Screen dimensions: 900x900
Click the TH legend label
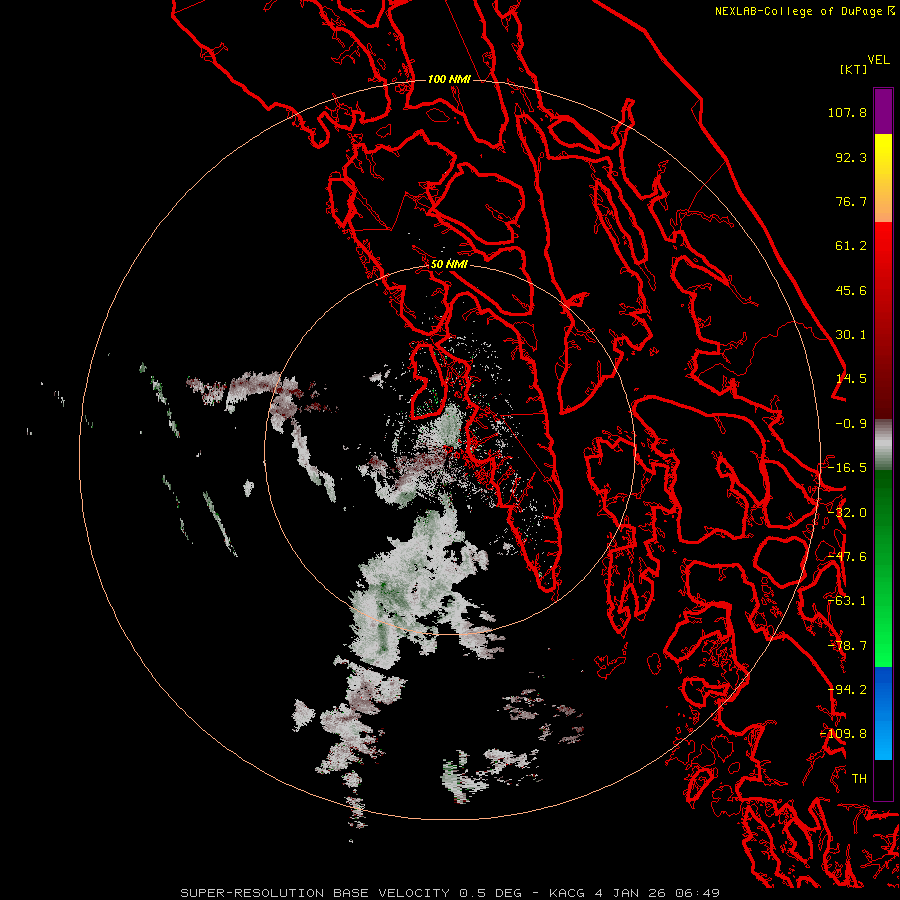point(859,779)
